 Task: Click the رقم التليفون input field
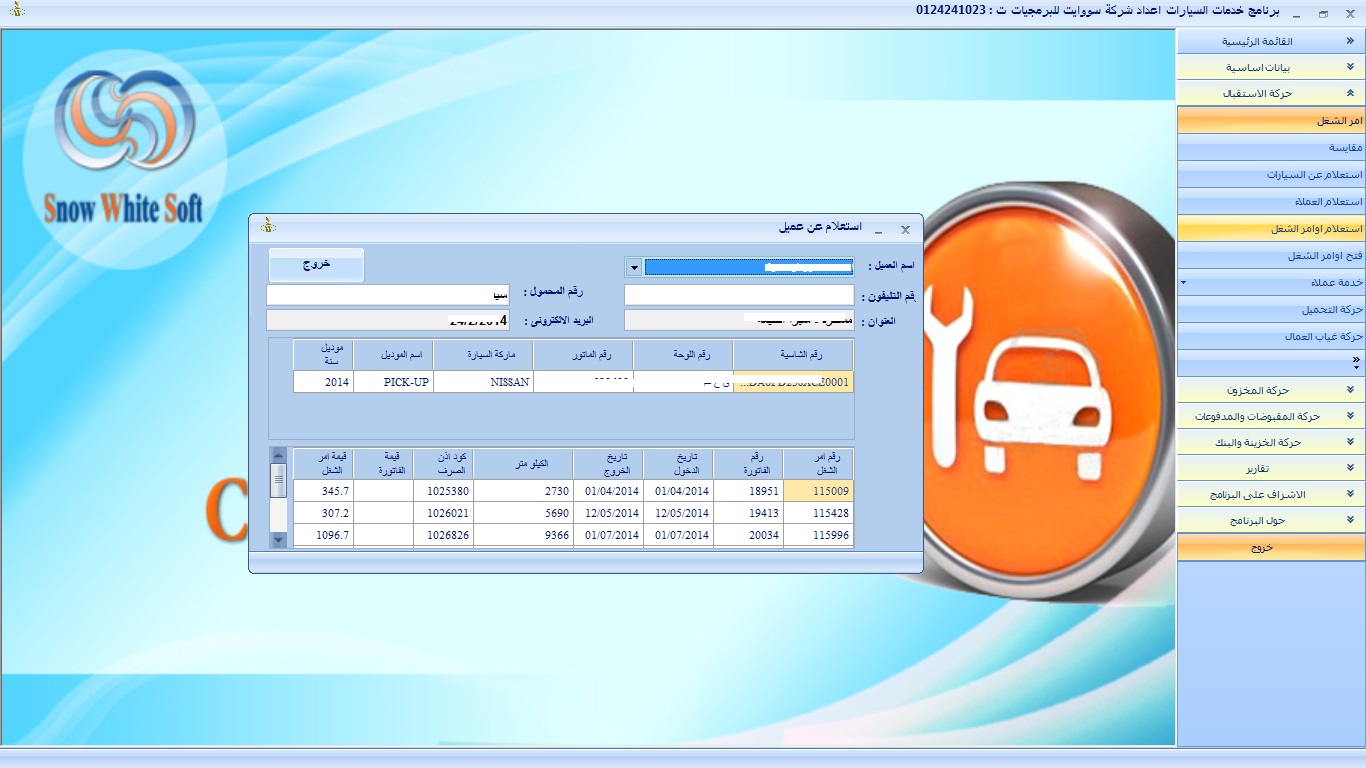[738, 295]
